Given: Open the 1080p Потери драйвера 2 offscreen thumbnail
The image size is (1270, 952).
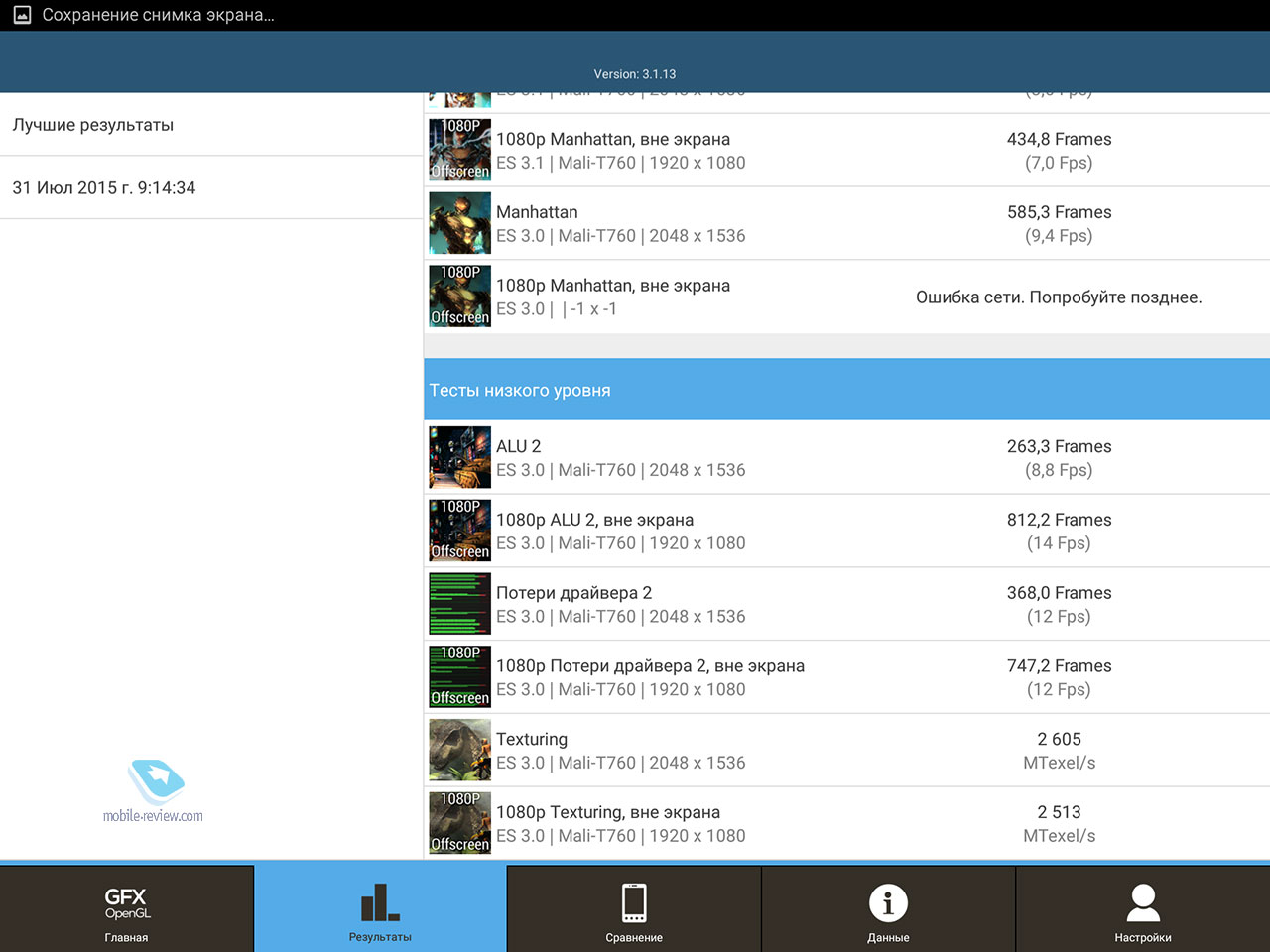Looking at the screenshot, I should pyautogui.click(x=459, y=676).
